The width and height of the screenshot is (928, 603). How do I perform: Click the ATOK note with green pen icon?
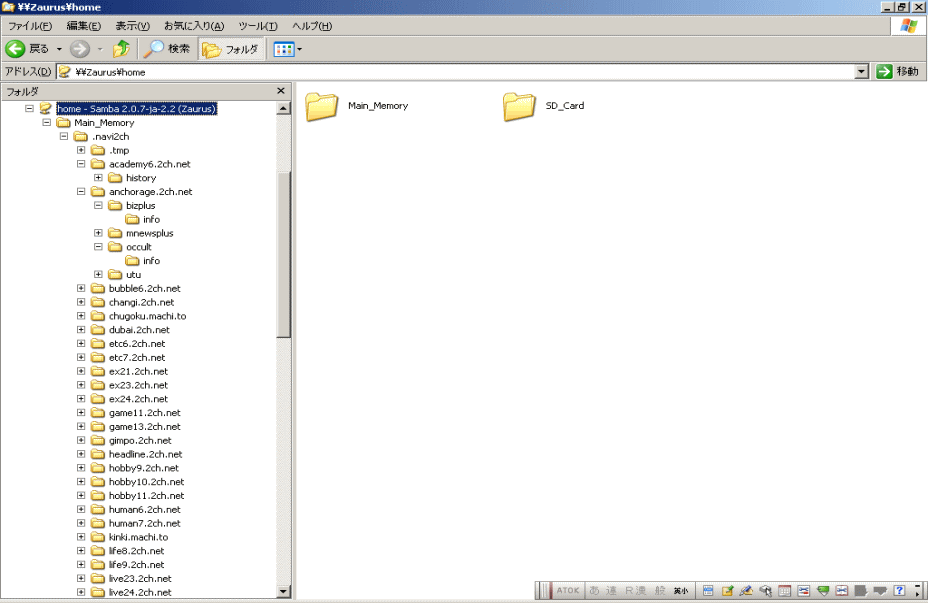727,591
